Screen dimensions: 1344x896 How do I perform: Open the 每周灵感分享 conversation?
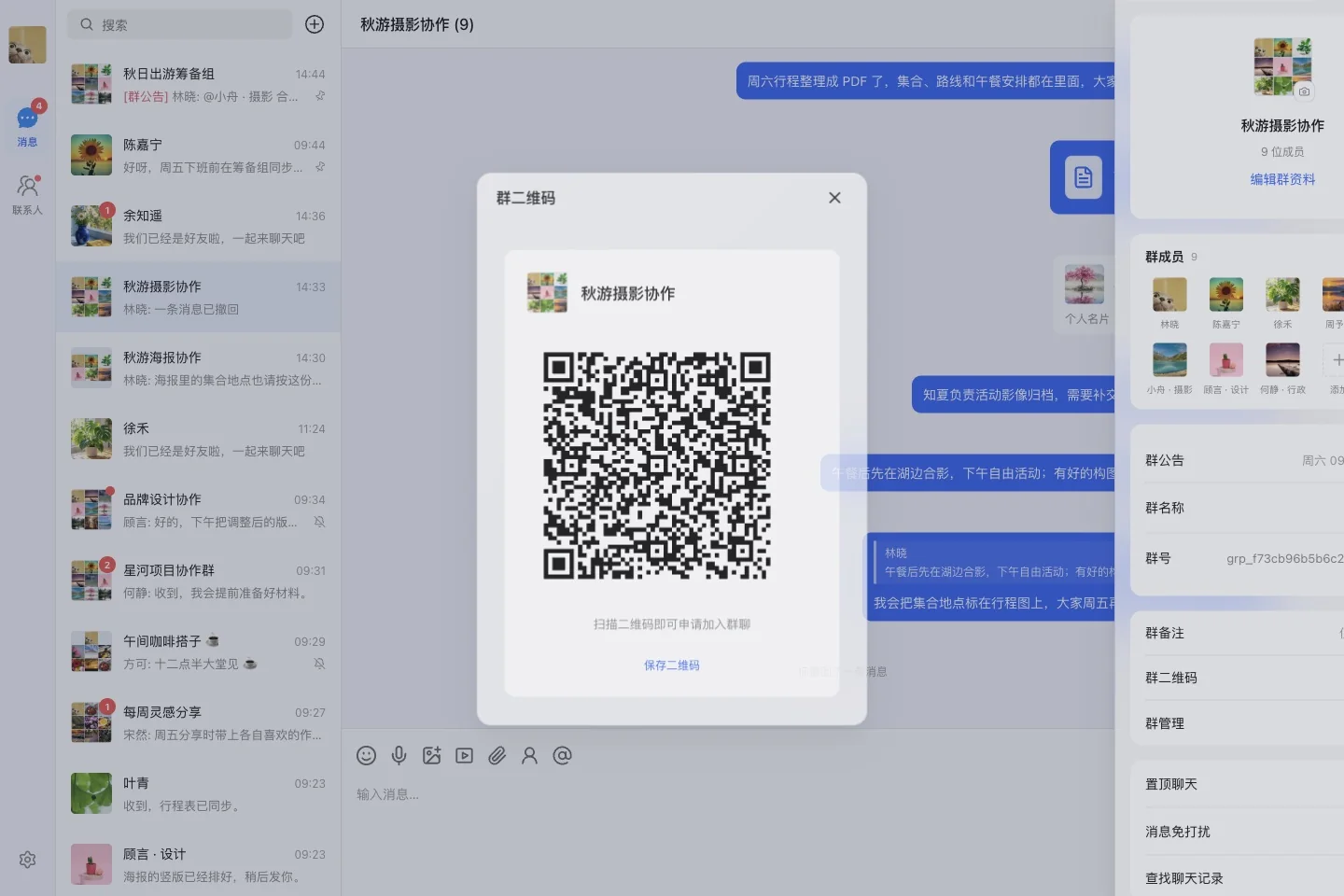click(x=198, y=722)
